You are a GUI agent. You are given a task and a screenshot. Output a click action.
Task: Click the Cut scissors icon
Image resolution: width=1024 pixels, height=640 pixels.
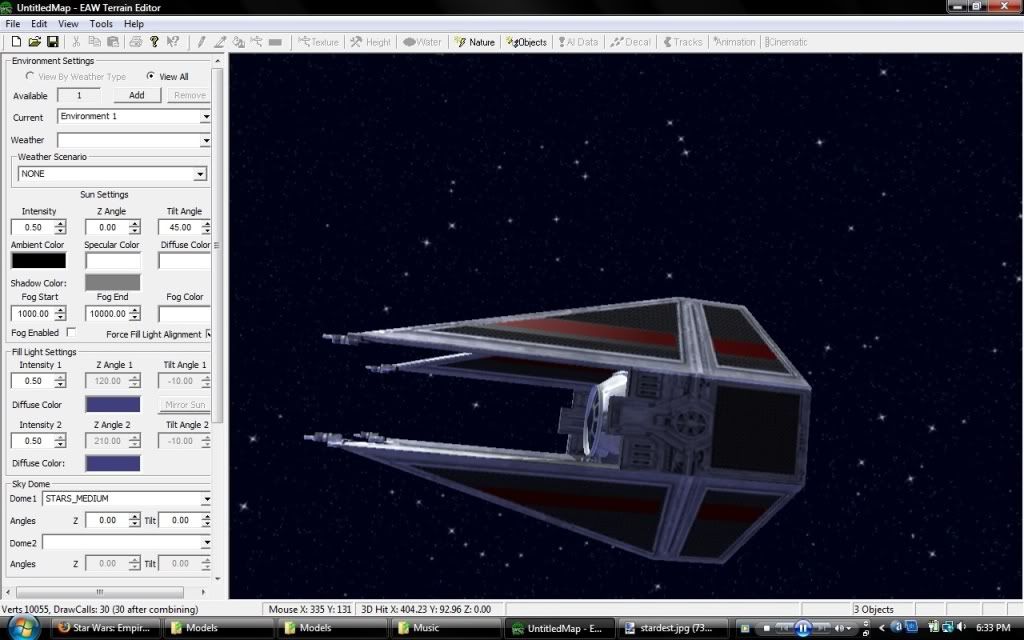pos(76,42)
